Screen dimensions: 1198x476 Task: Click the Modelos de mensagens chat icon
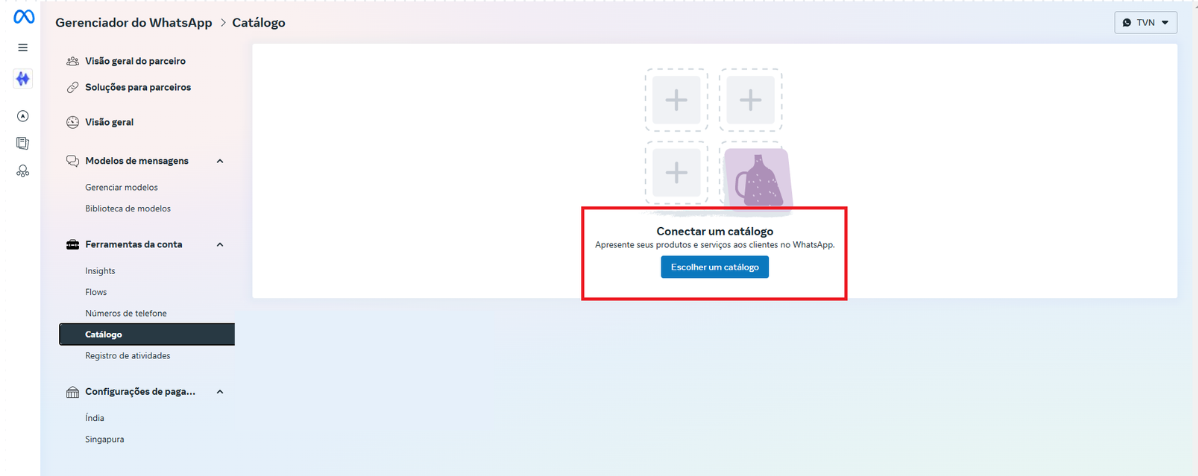pyautogui.click(x=73, y=161)
